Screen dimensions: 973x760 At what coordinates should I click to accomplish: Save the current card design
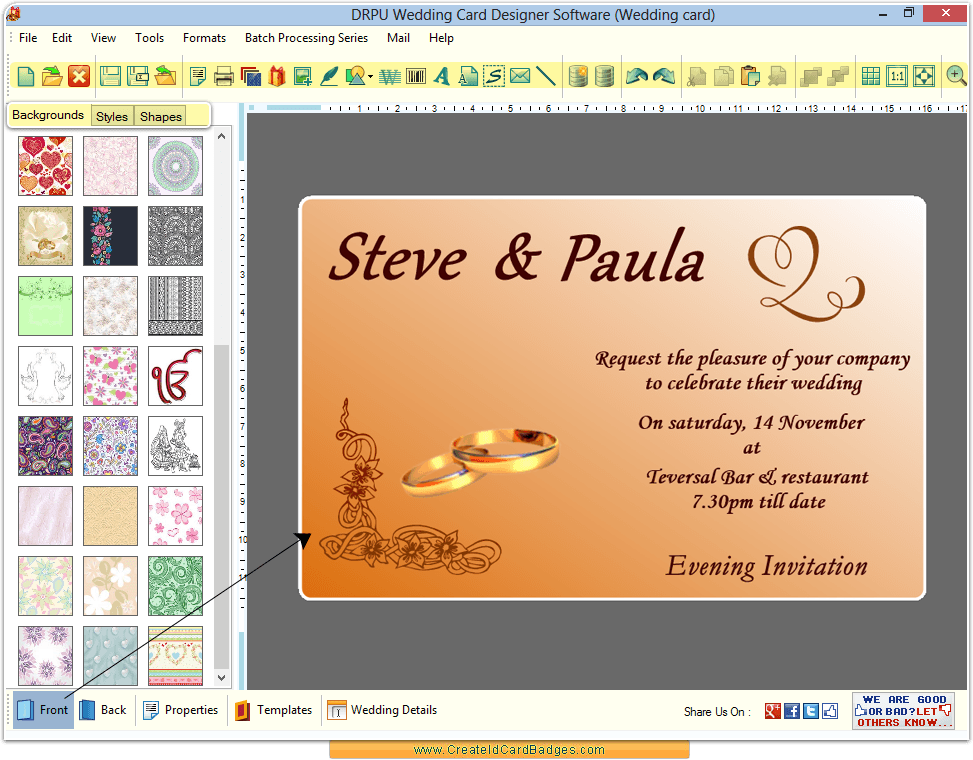(x=110, y=75)
